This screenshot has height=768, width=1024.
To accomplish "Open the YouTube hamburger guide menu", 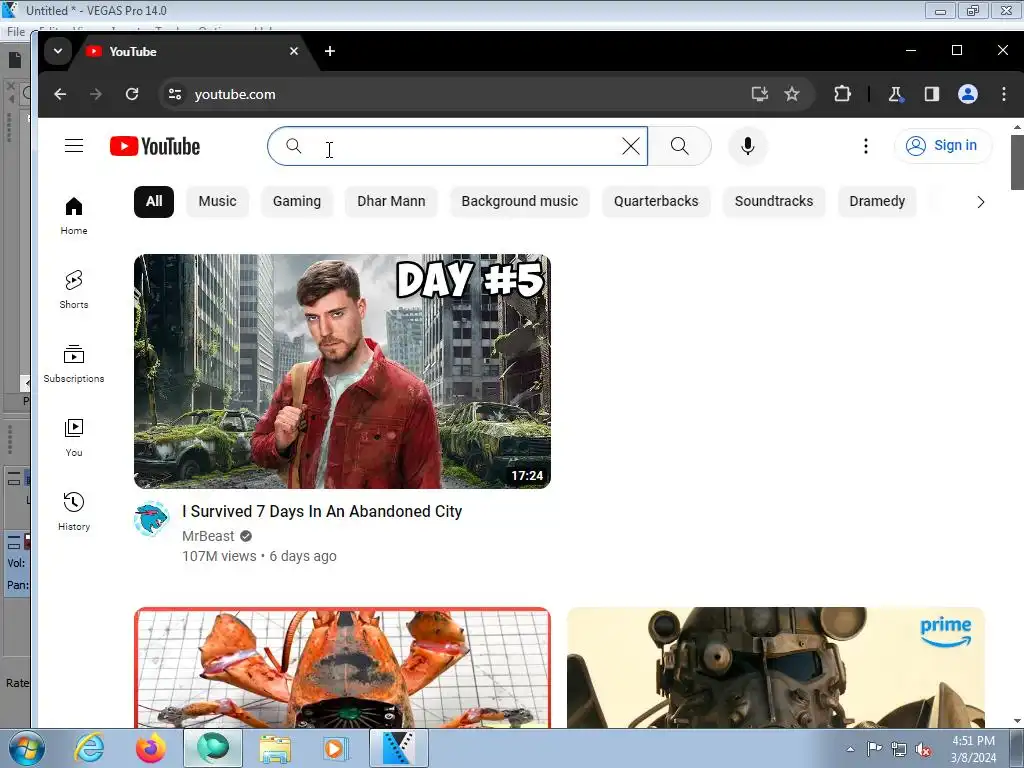I will pyautogui.click(x=74, y=146).
